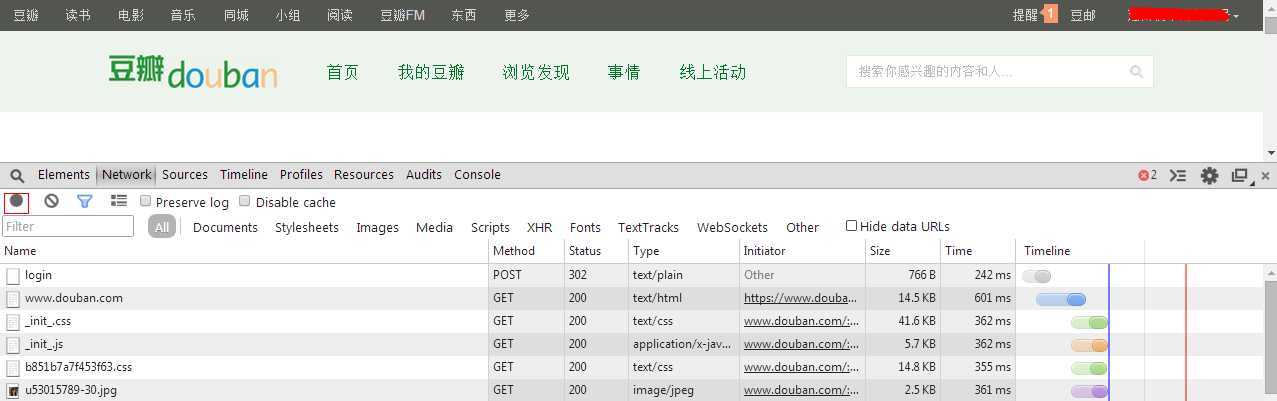Viewport: 1277px width, 401px height.
Task: Filter requests by TextTracks
Action: 648,227
